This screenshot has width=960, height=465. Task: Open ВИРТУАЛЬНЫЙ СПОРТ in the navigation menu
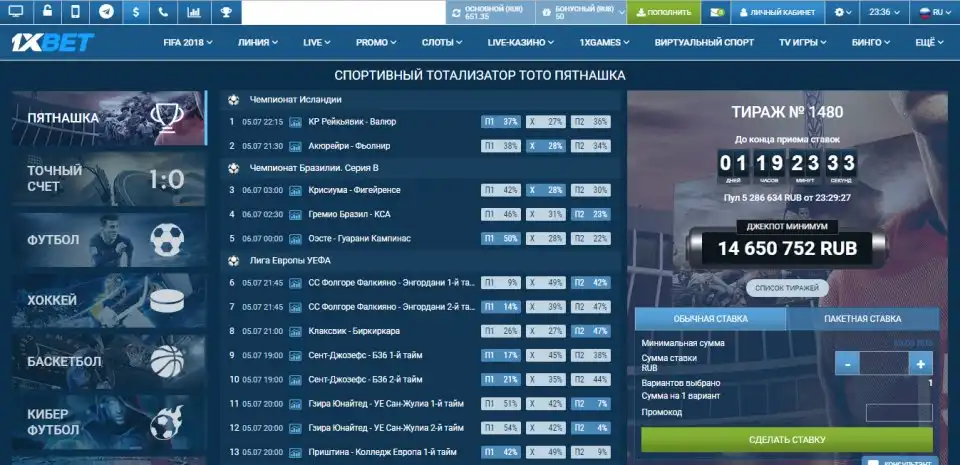point(704,43)
